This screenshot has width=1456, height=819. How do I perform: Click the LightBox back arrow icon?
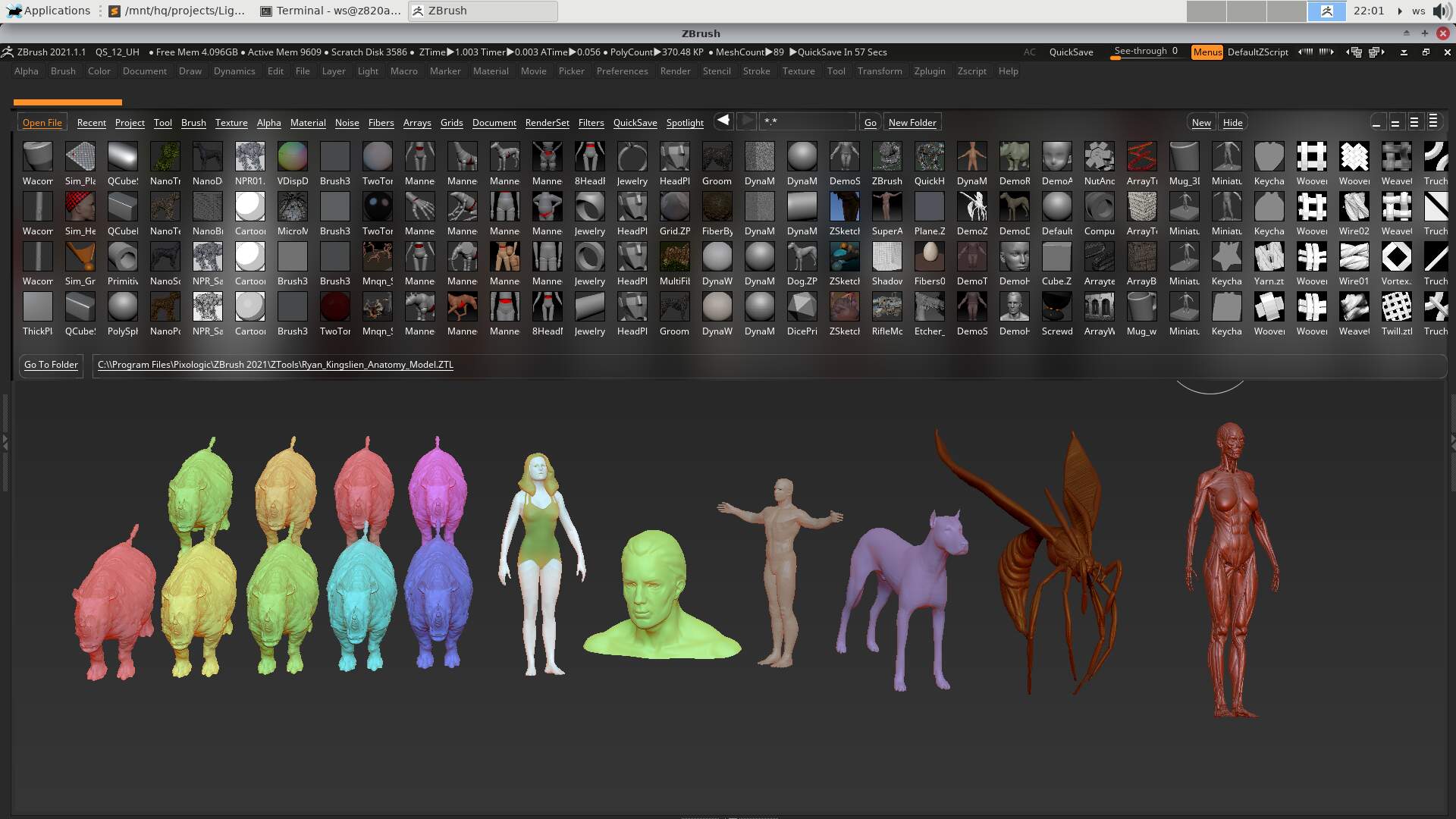[723, 121]
